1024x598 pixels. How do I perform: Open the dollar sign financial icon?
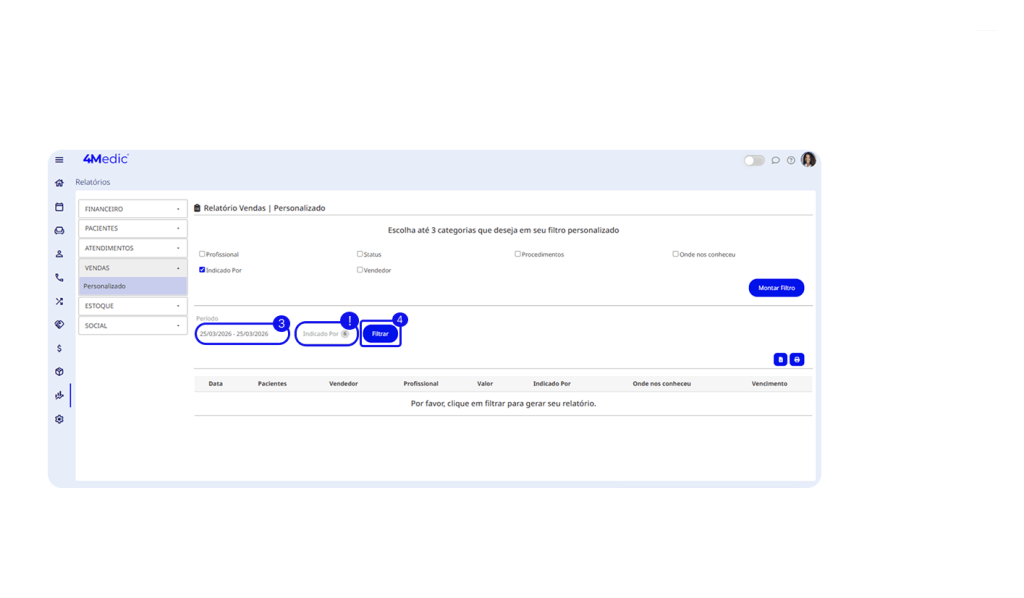coord(59,348)
